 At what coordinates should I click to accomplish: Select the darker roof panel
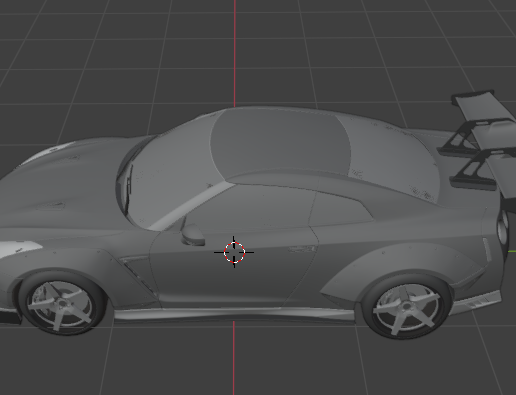pos(280,143)
